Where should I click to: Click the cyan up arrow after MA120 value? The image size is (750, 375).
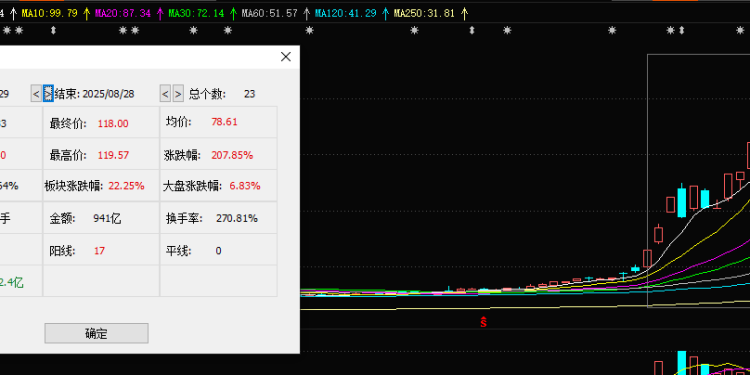[x=386, y=13]
